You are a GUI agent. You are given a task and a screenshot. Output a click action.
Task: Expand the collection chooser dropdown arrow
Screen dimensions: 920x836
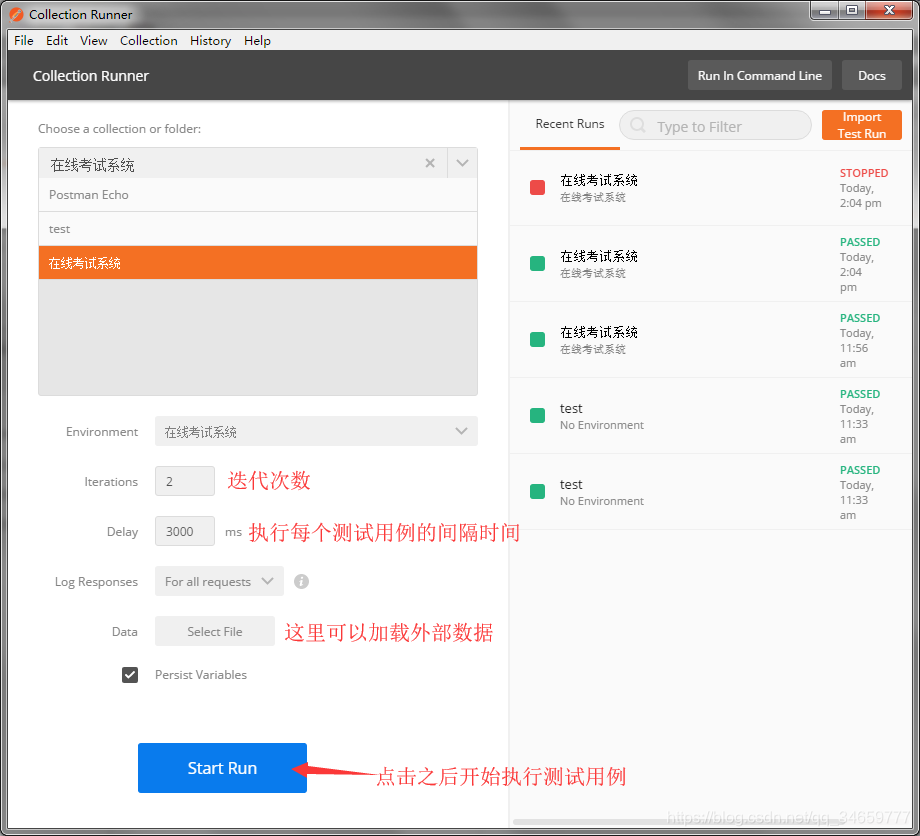point(462,163)
